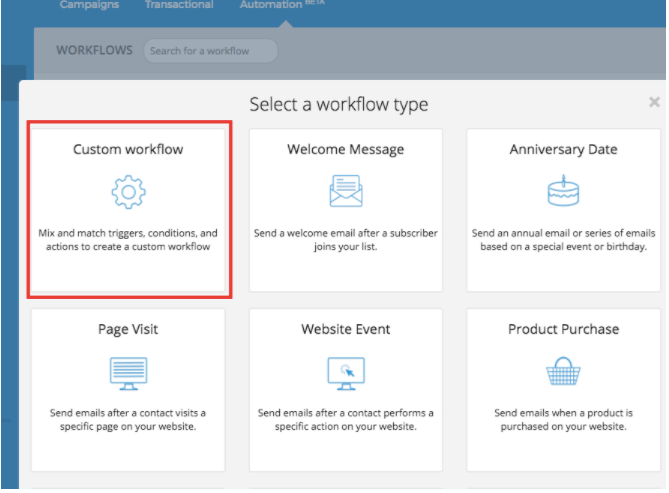Screen dimensions: 669x493
Task: Click the cursor screen icon for Website Event
Action: [346, 371]
